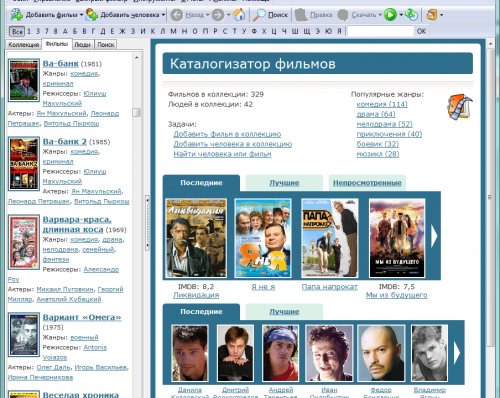The width and height of the screenshot is (500, 398).
Task: Show next films with right arrow
Action: (x=434, y=236)
